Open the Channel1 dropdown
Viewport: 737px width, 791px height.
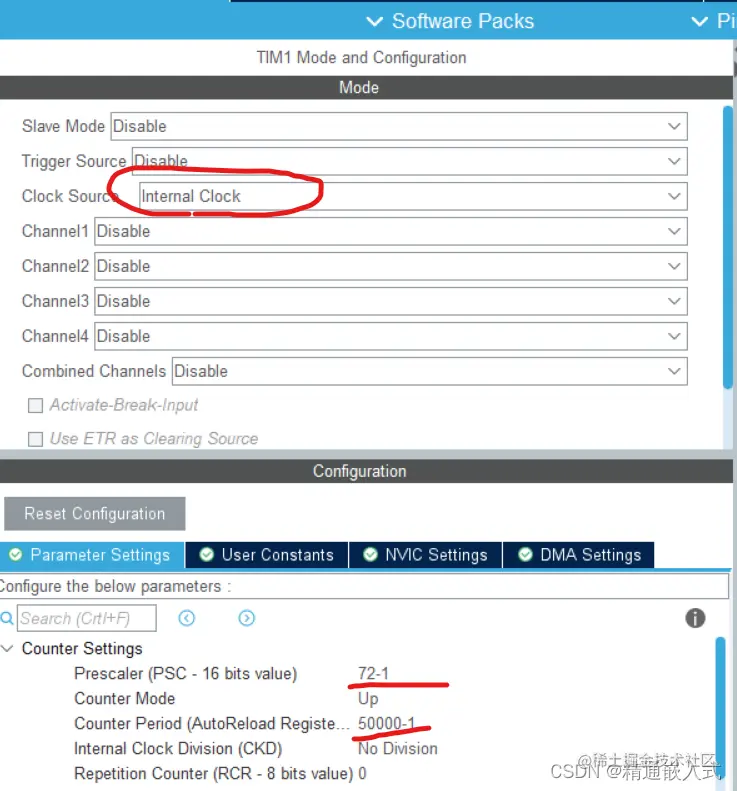(x=391, y=231)
